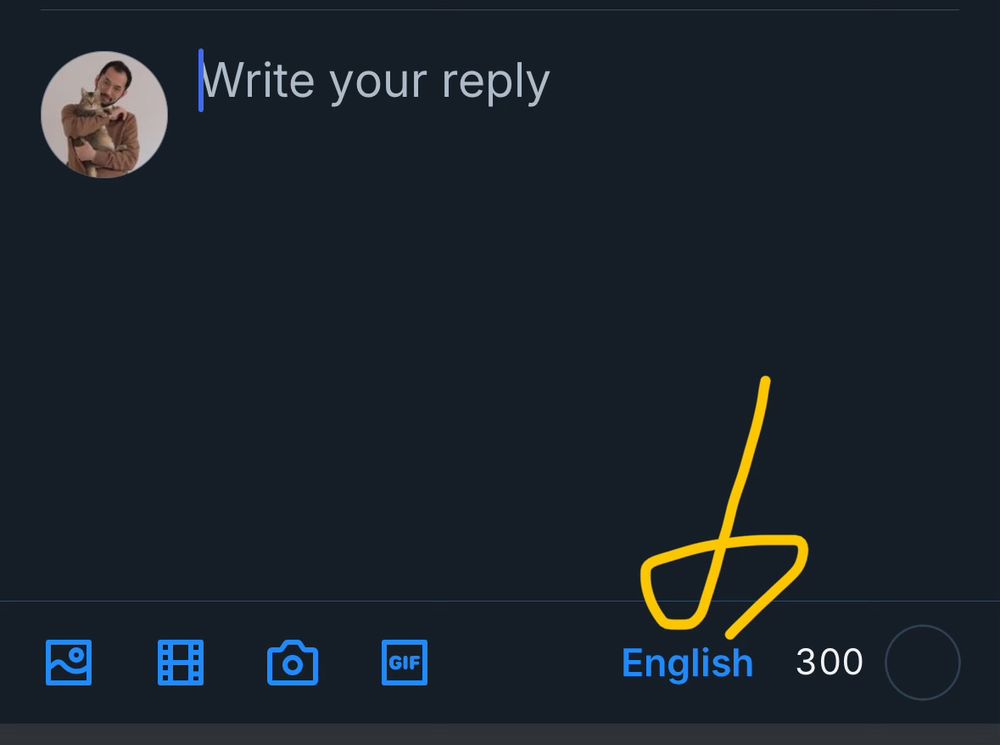The height and width of the screenshot is (745, 1000).
Task: Select the video attachment icon
Action: 180,661
